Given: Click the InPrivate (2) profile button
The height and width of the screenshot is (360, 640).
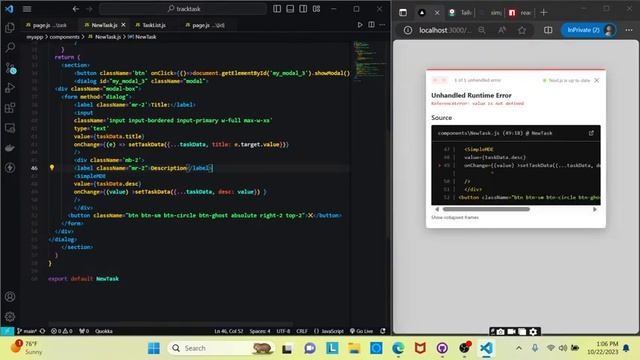Looking at the screenshot, I should click(x=589, y=30).
